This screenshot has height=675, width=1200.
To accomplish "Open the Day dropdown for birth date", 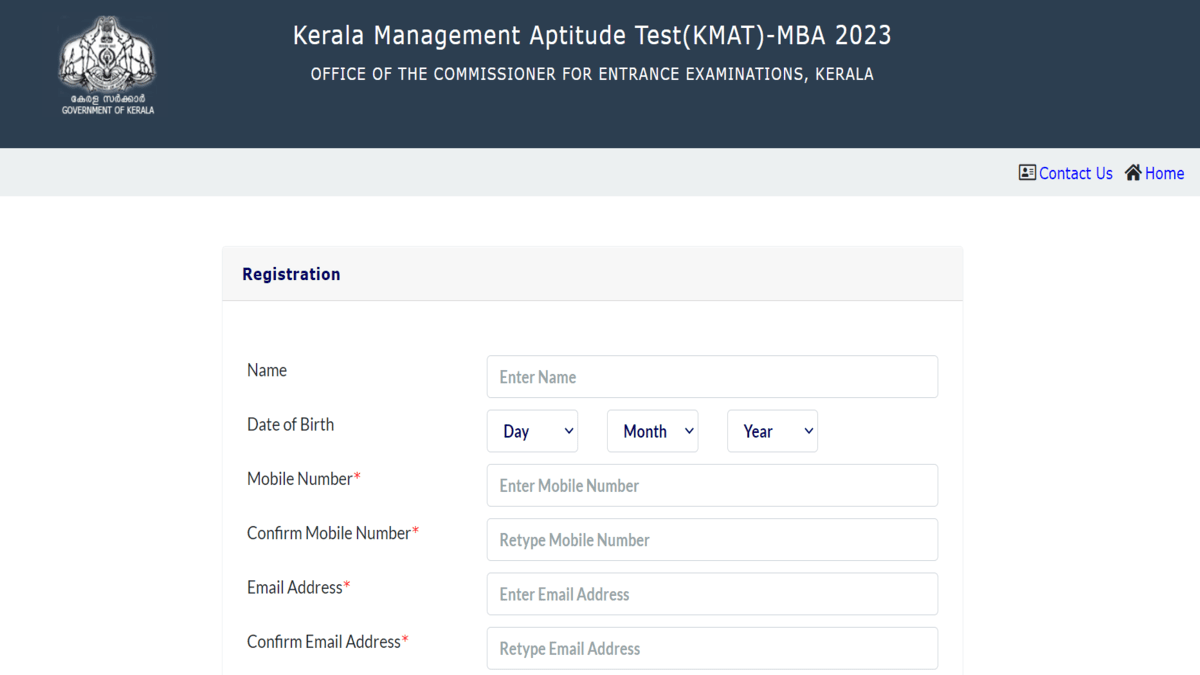I will [532, 431].
